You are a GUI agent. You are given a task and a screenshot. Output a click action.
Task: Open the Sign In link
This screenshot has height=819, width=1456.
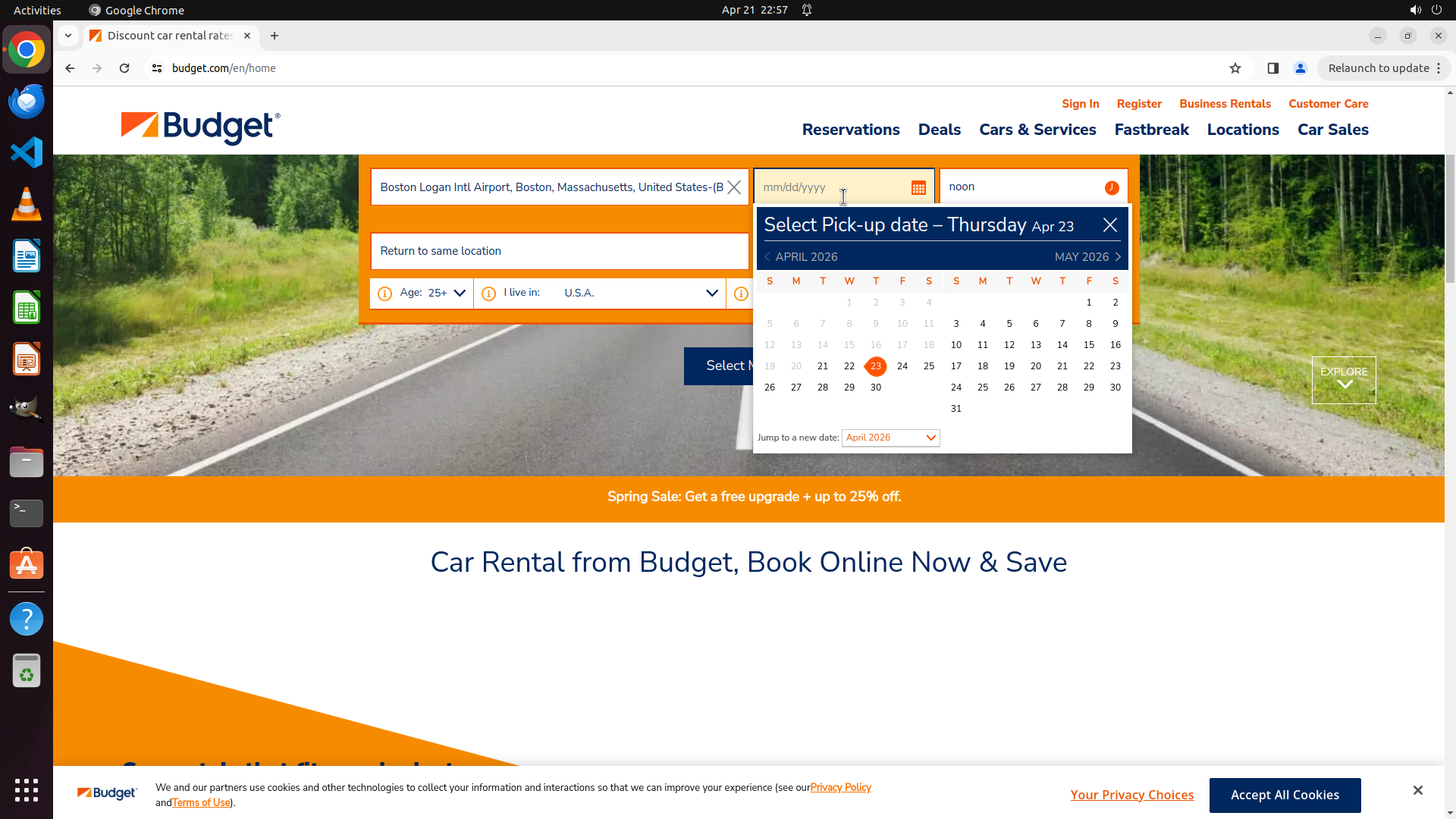tap(1080, 104)
